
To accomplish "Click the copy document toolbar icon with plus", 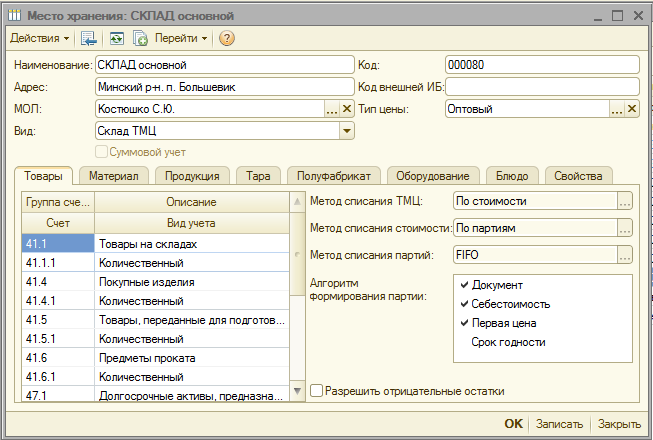I will point(140,38).
